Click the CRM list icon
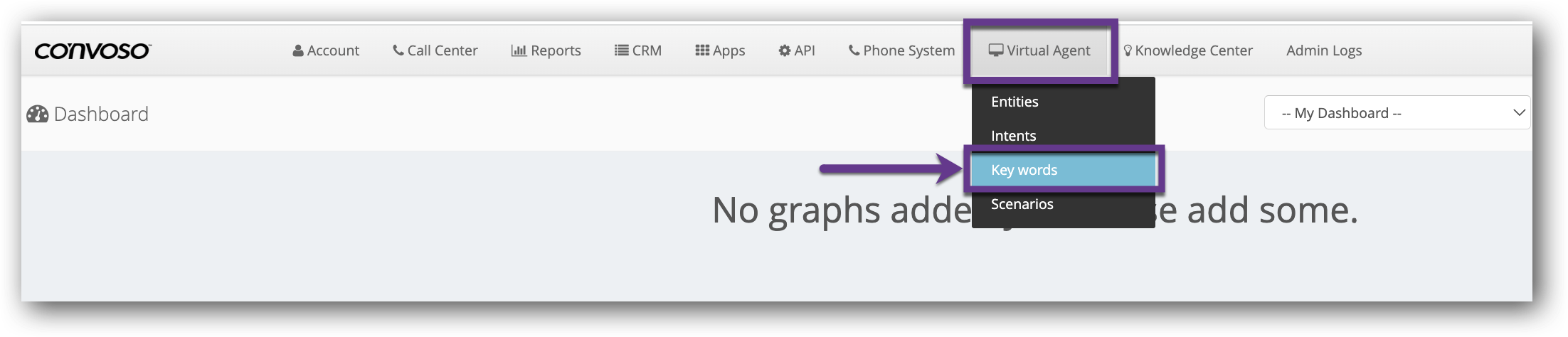Image resolution: width=1568 pixels, height=337 pixels. coord(621,51)
